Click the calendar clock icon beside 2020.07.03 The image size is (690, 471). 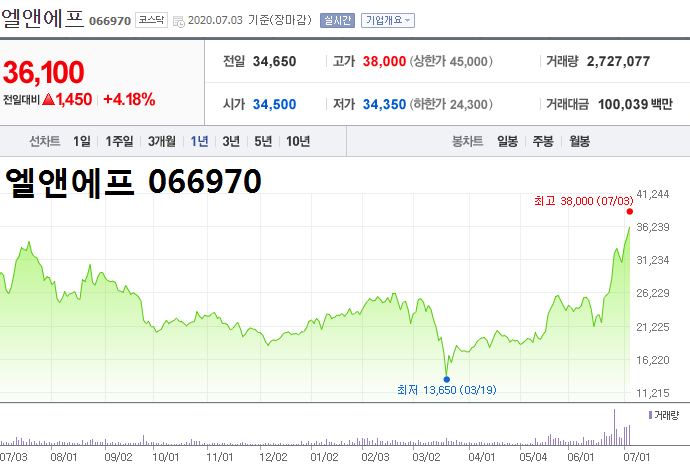pyautogui.click(x=179, y=21)
